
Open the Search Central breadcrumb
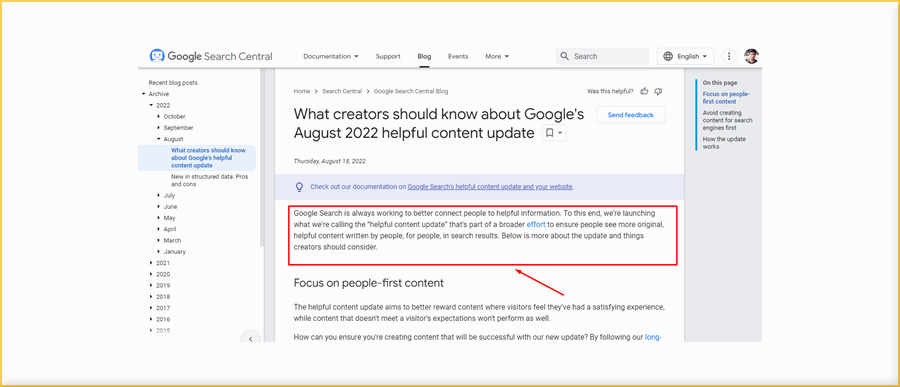coord(342,91)
